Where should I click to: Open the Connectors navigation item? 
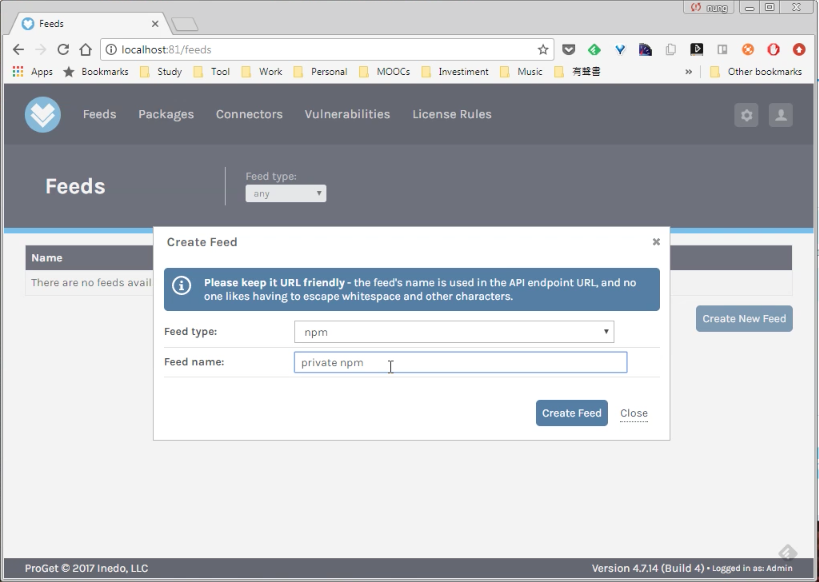(x=249, y=114)
